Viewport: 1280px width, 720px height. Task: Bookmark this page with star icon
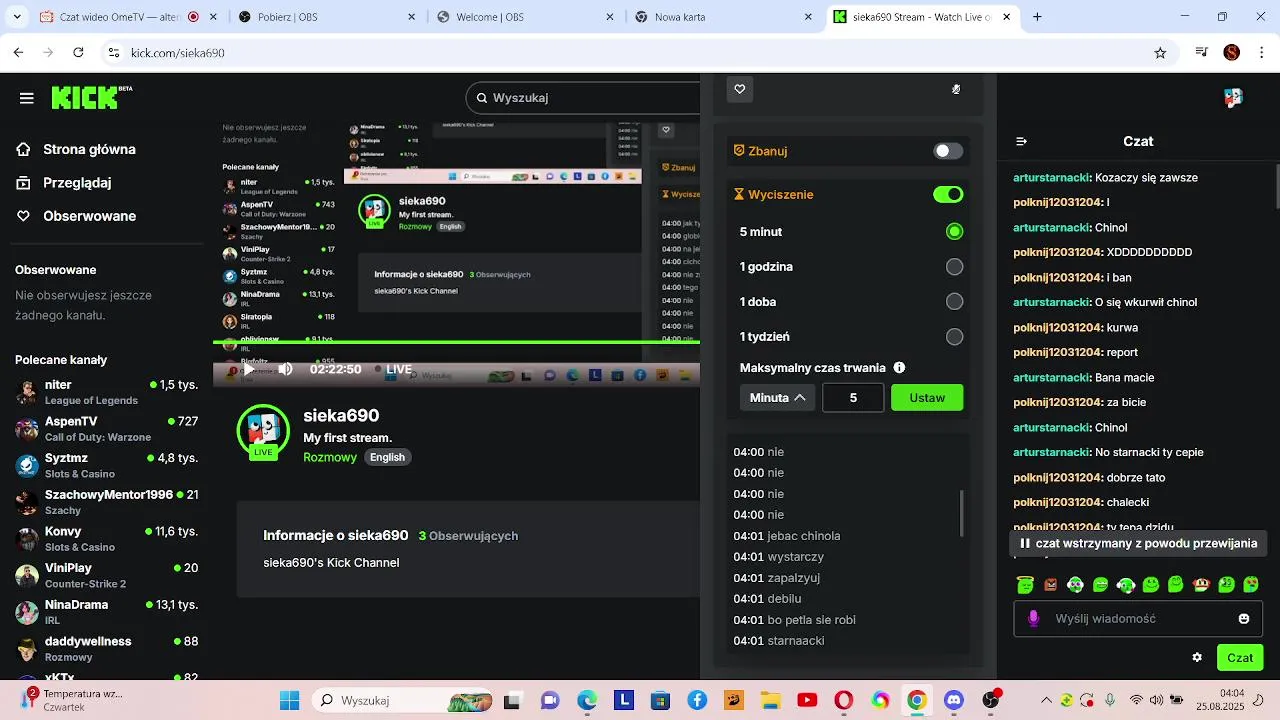pyautogui.click(x=1160, y=53)
